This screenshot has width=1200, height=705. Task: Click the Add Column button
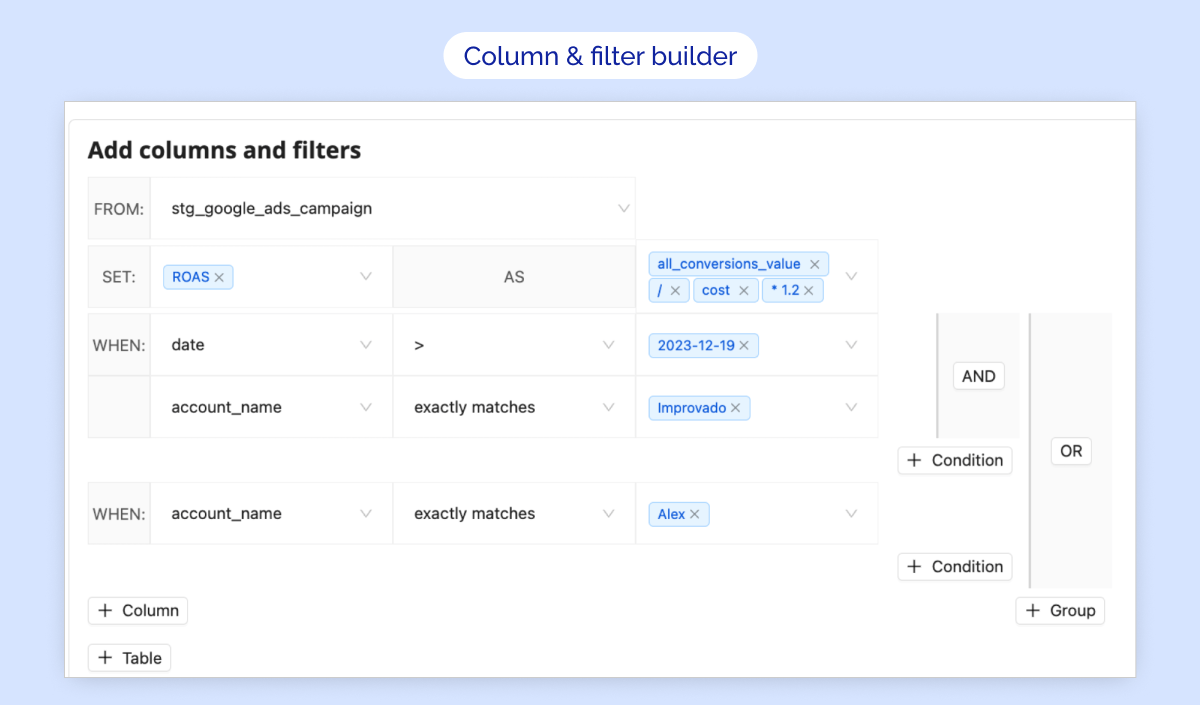tap(138, 611)
